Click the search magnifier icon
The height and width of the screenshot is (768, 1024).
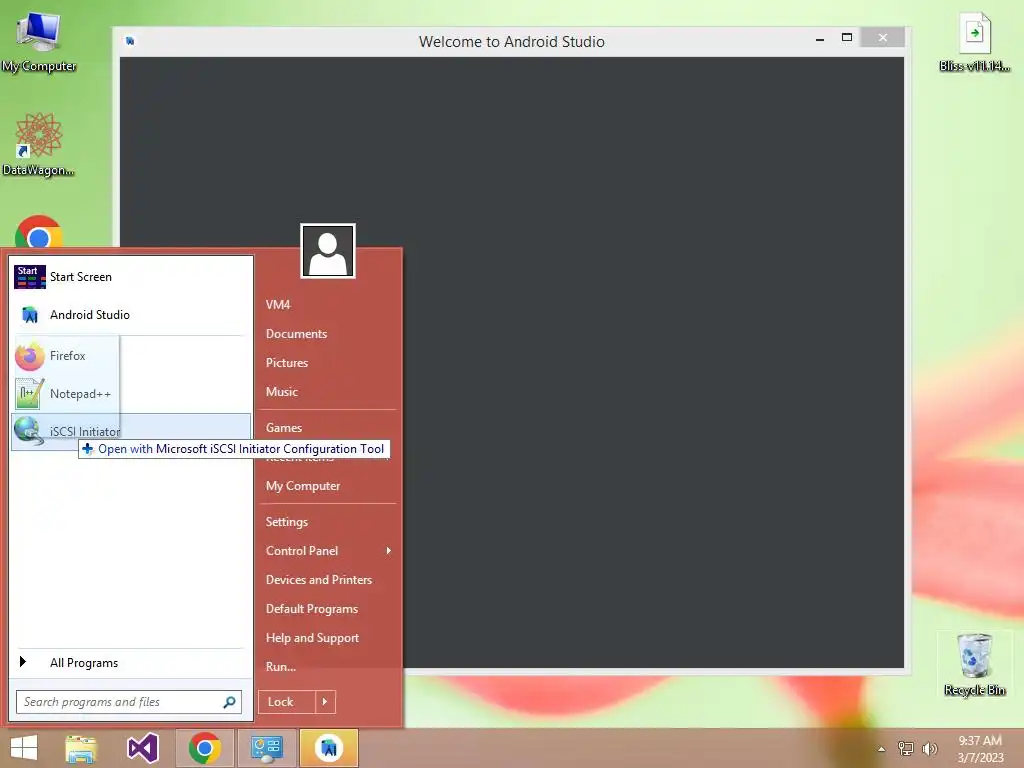coord(229,702)
